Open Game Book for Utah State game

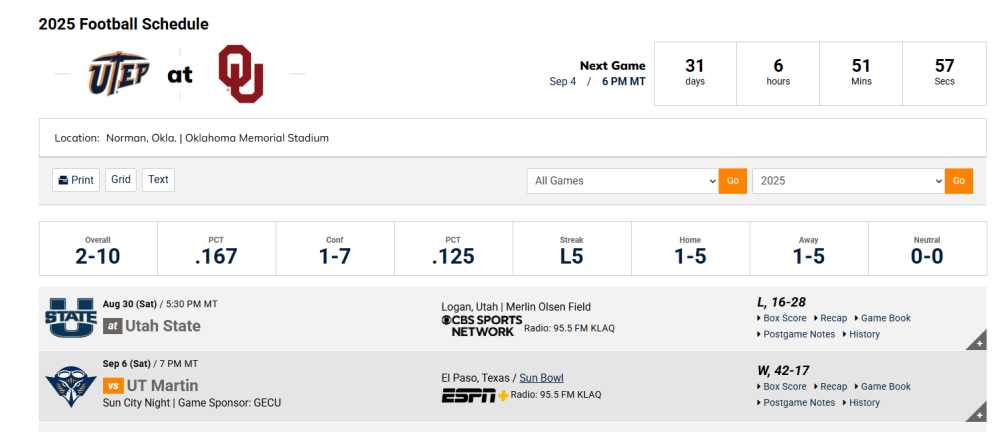point(882,318)
